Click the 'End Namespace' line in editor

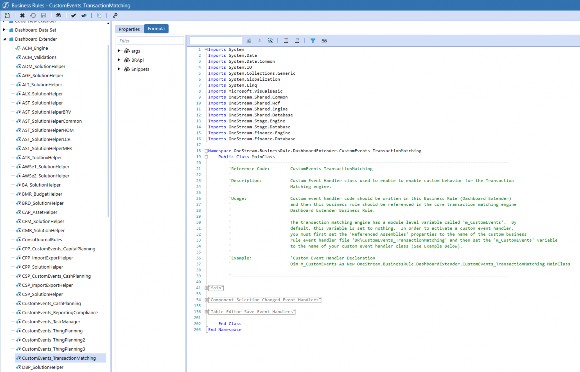click(x=225, y=329)
